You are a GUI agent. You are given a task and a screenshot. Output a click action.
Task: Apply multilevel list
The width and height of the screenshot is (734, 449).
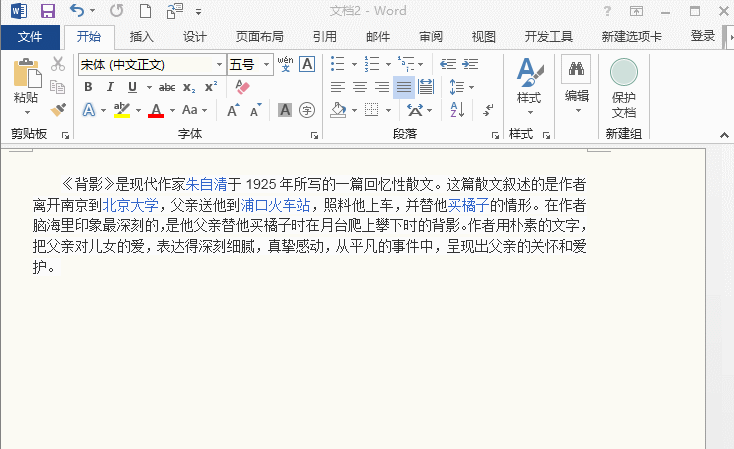(406, 64)
